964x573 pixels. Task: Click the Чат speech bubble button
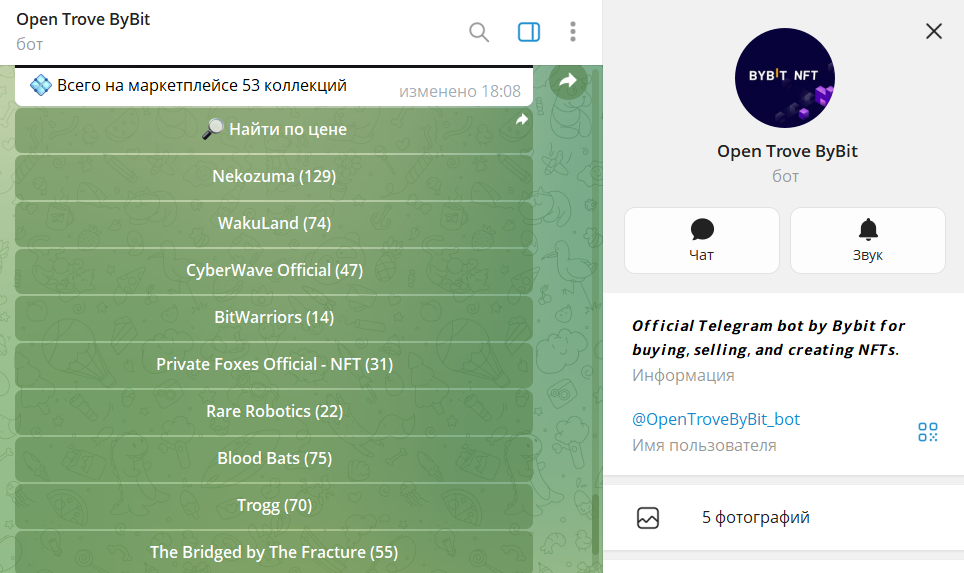pos(701,240)
